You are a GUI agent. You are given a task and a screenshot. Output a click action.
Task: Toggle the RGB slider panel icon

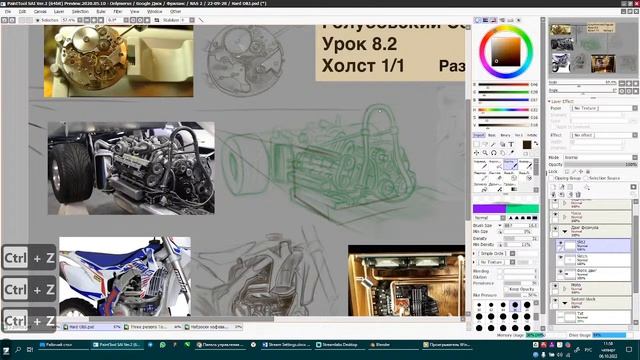pyautogui.click(x=486, y=20)
